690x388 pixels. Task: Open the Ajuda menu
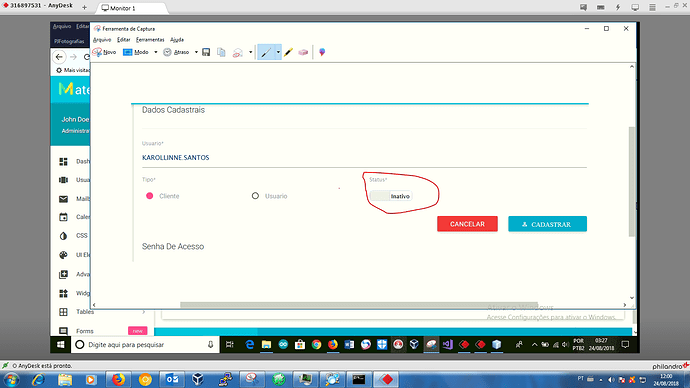[x=177, y=40]
